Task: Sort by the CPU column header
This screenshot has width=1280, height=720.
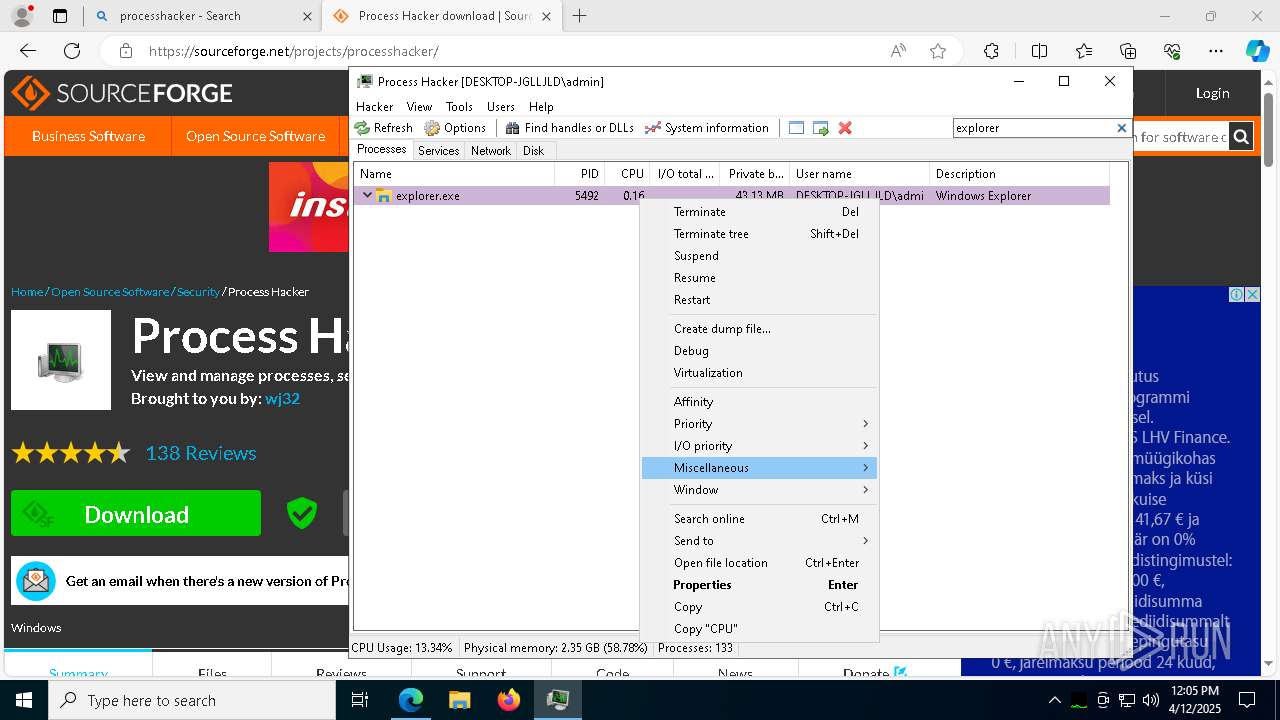Action: (x=627, y=174)
